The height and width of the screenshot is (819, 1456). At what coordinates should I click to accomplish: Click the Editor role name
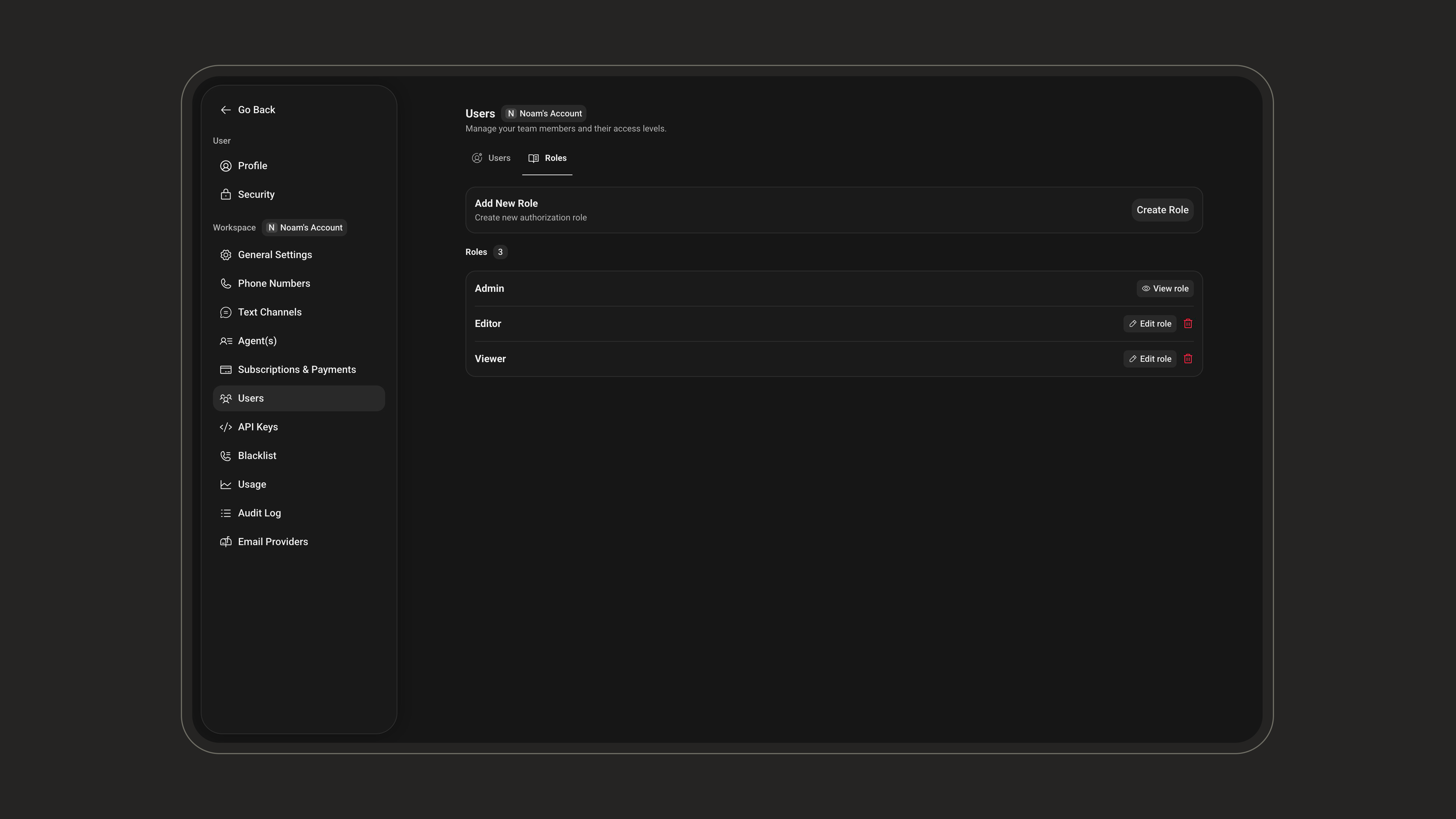pyautogui.click(x=488, y=324)
